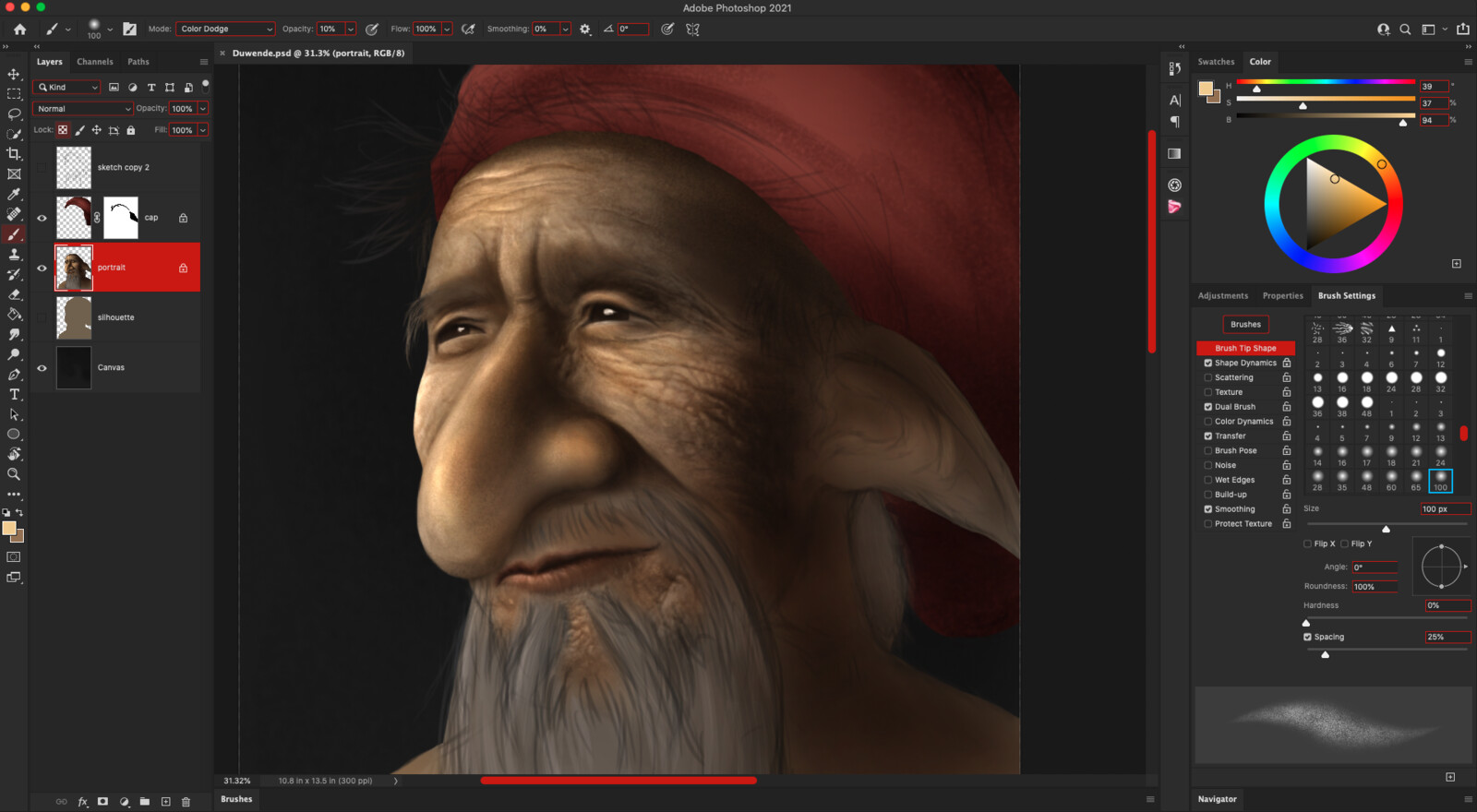Activate the Zoom tool in the toolbar

14,474
